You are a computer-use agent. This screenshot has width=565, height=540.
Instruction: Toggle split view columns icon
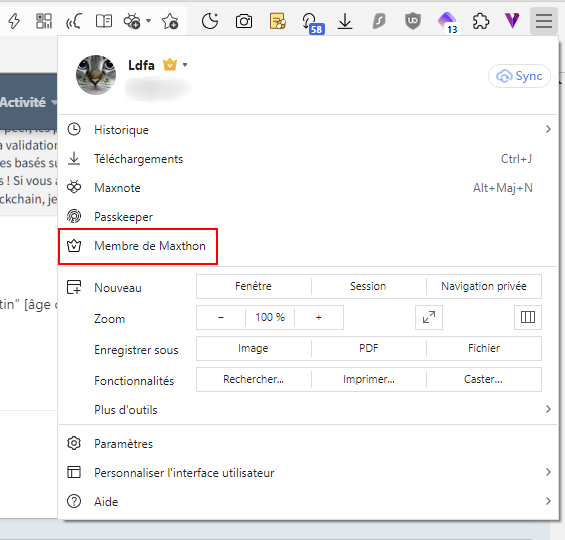point(528,317)
